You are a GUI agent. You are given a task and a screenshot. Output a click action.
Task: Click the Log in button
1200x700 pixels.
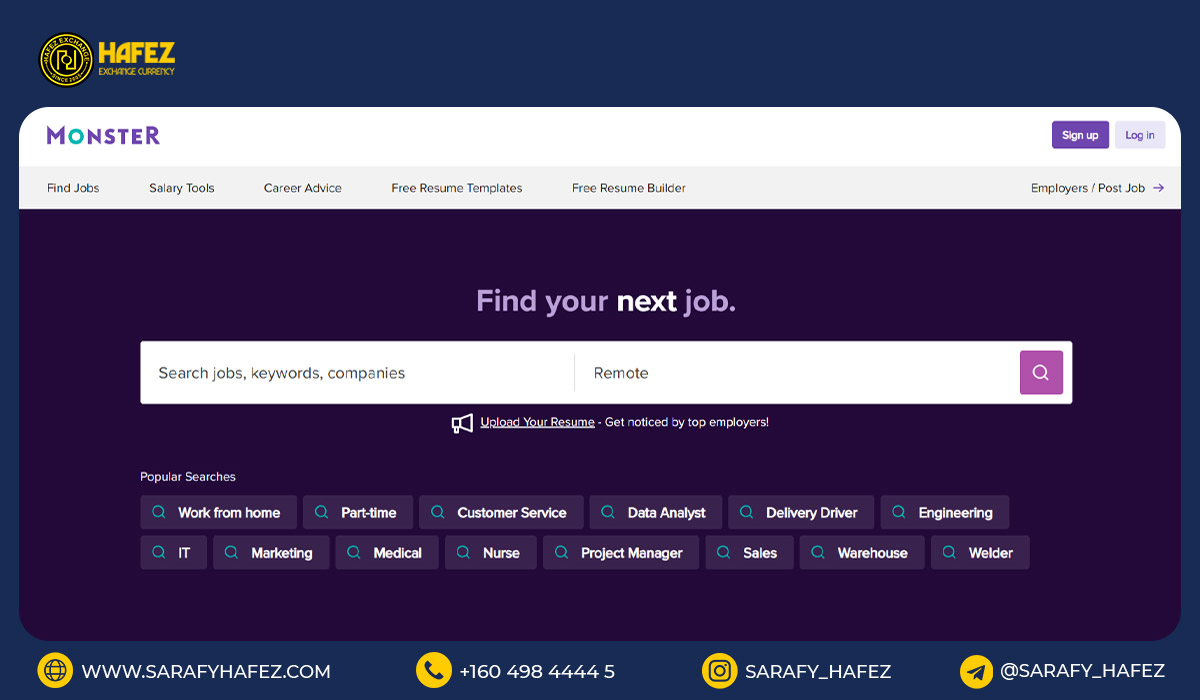(1140, 135)
